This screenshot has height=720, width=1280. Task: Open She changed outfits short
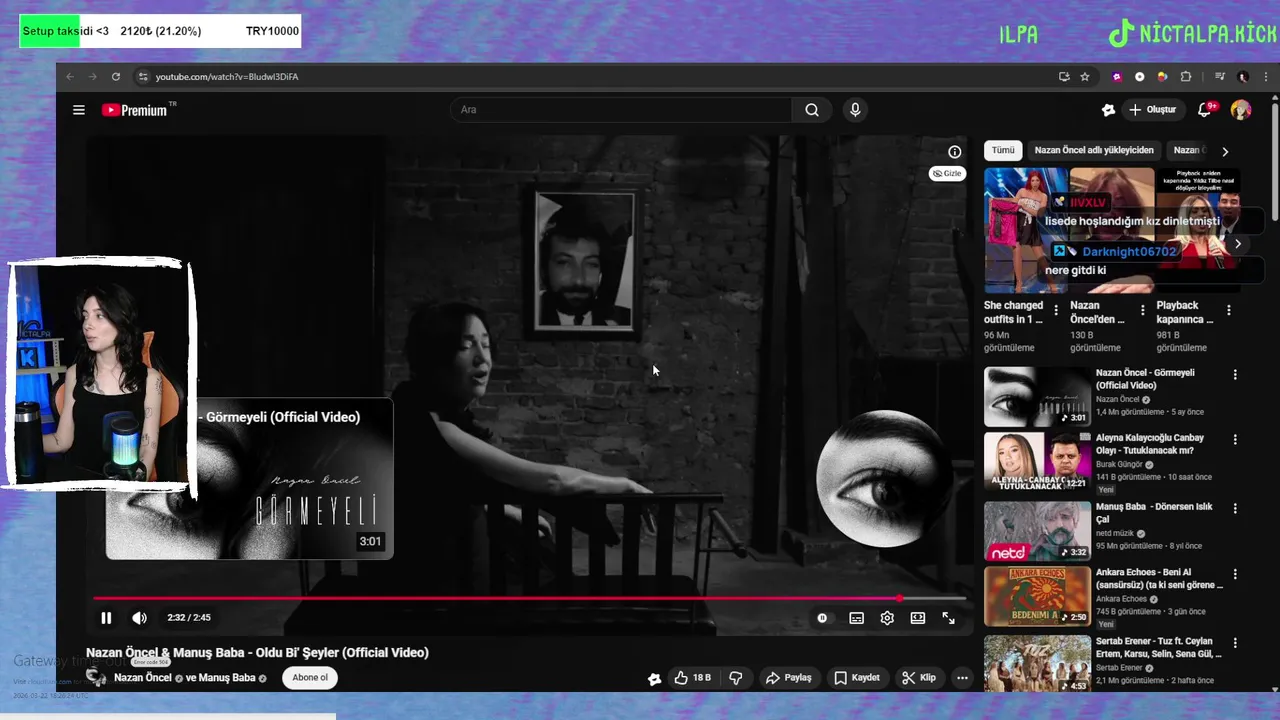tap(1025, 230)
